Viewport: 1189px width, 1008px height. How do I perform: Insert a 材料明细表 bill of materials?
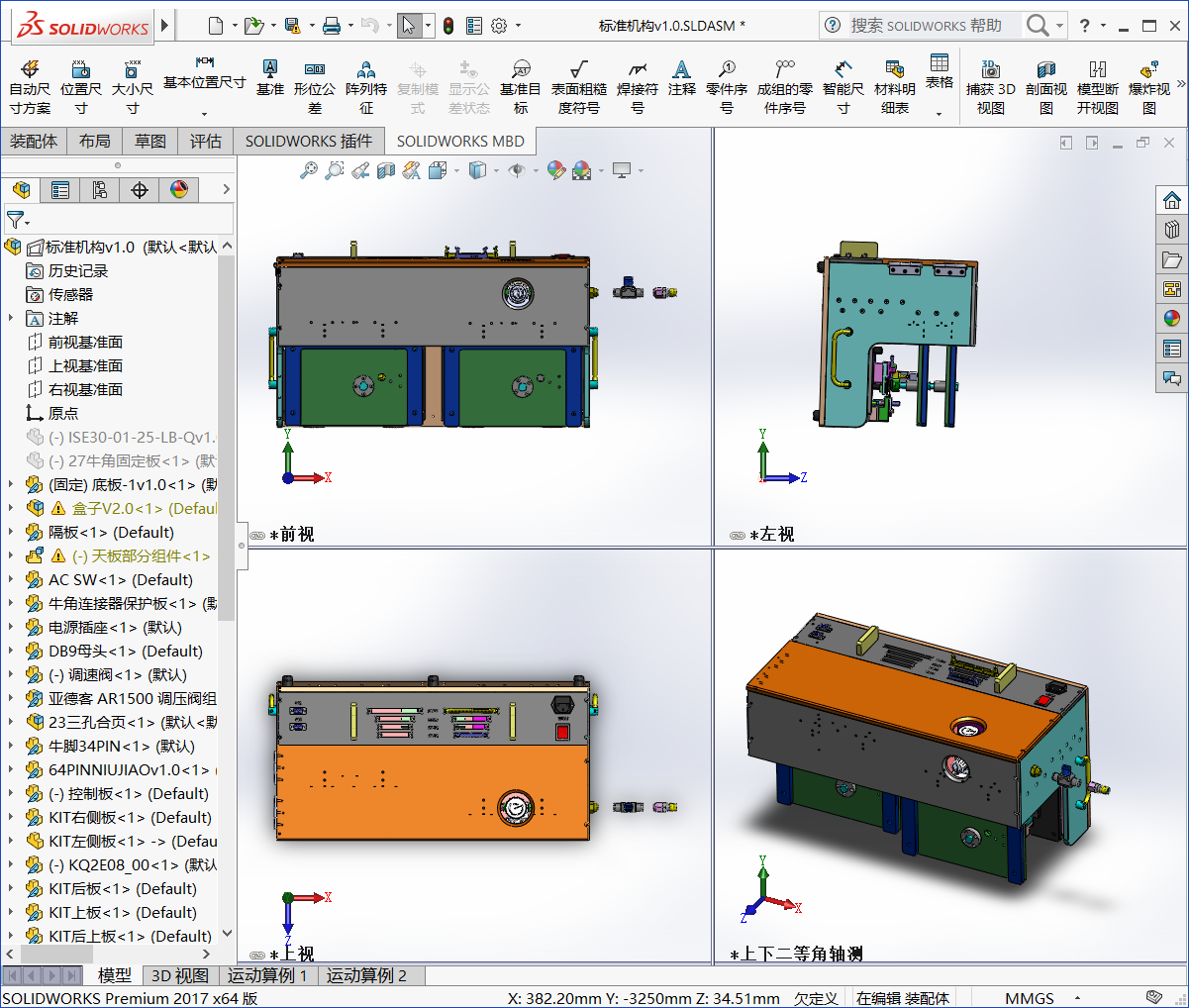[x=894, y=87]
